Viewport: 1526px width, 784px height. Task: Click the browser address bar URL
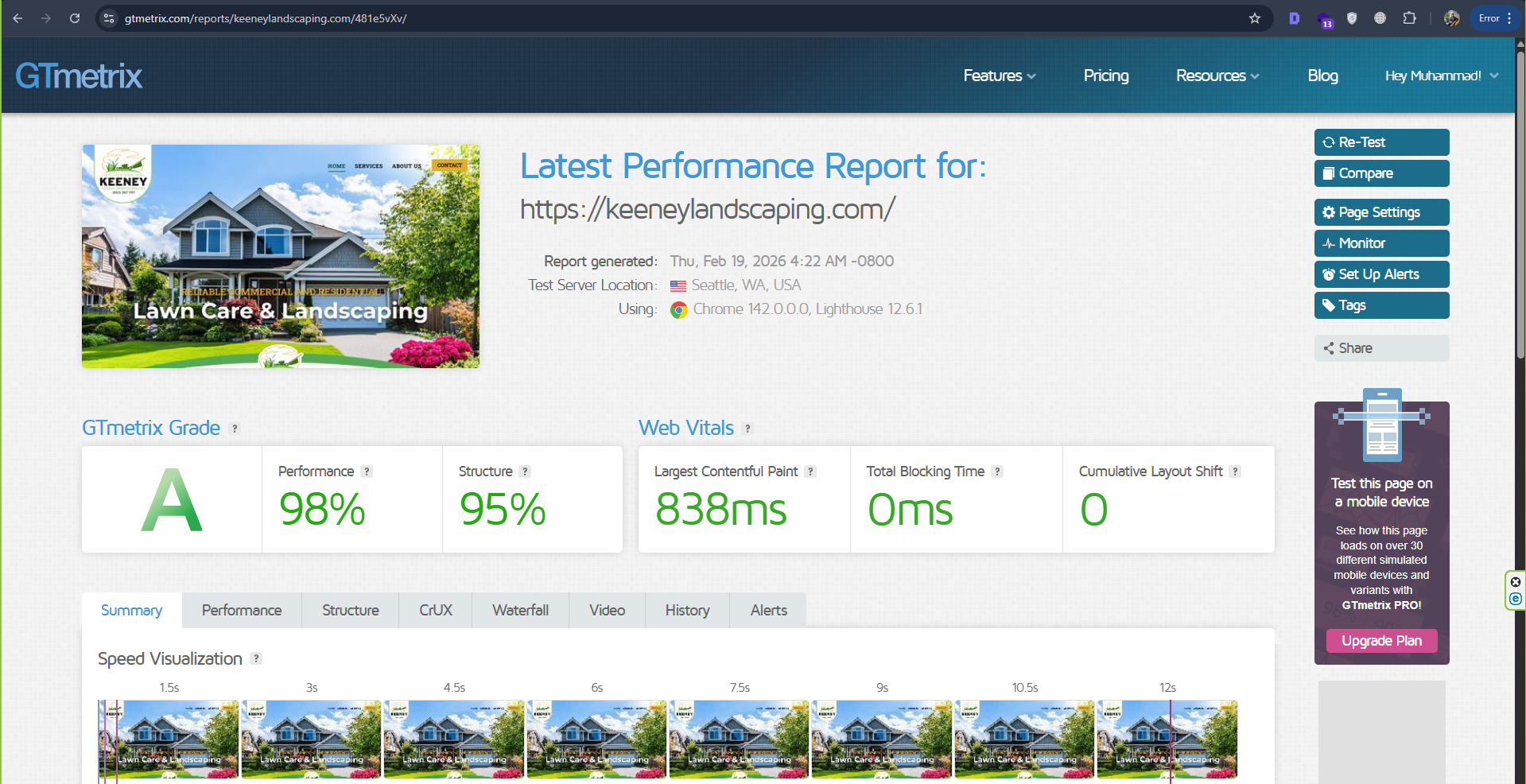coord(266,18)
